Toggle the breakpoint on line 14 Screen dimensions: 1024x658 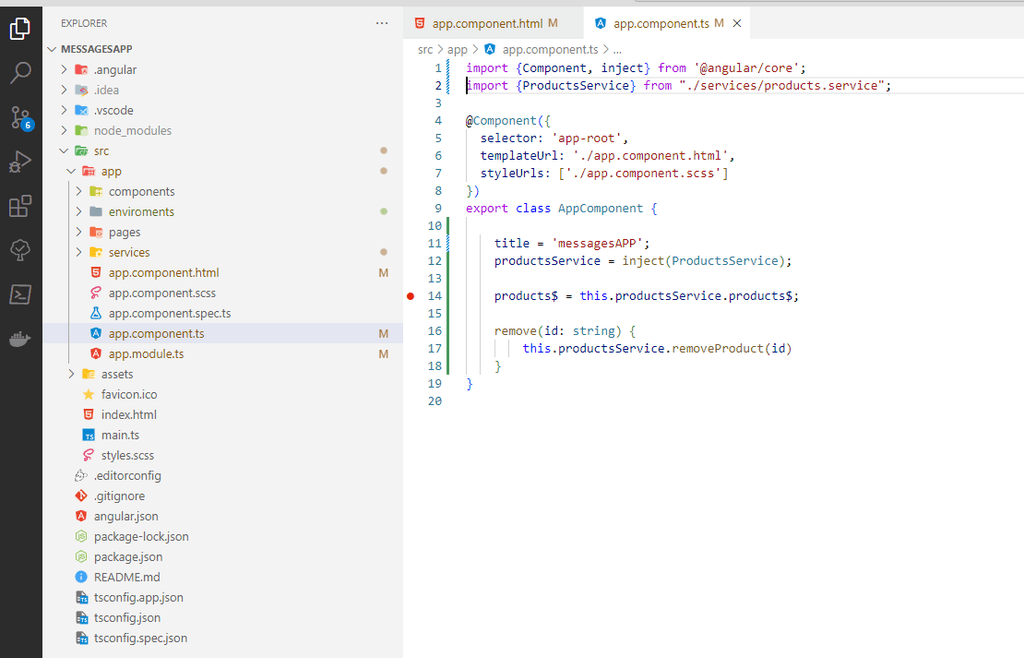411,296
